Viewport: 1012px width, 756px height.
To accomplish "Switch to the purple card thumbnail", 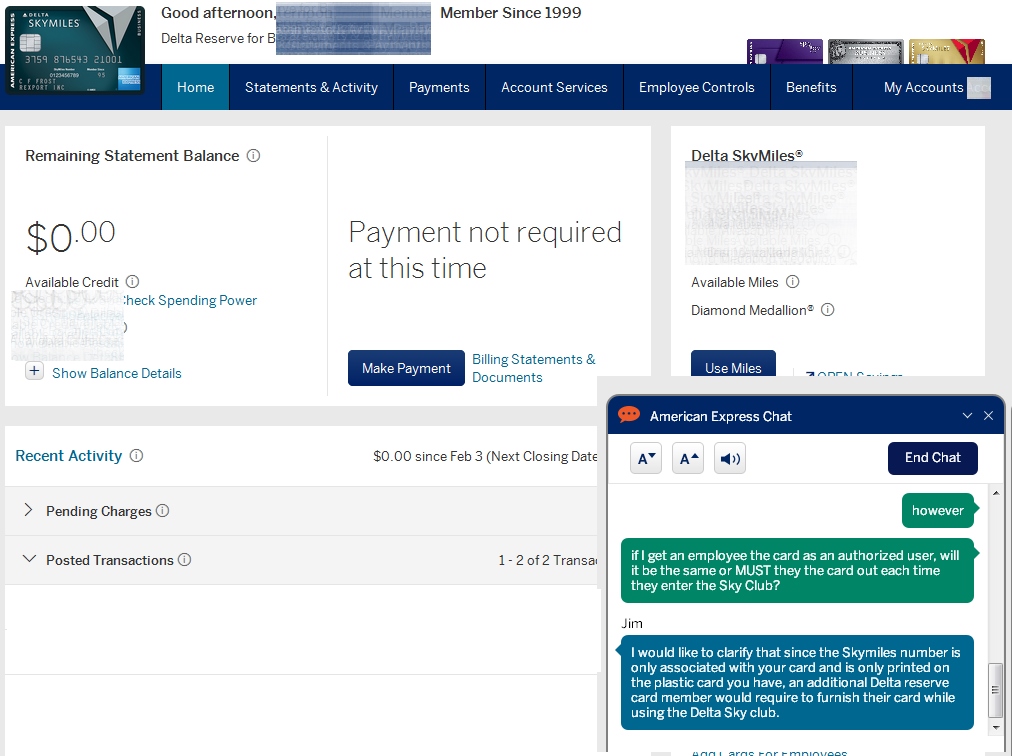I will (x=784, y=52).
